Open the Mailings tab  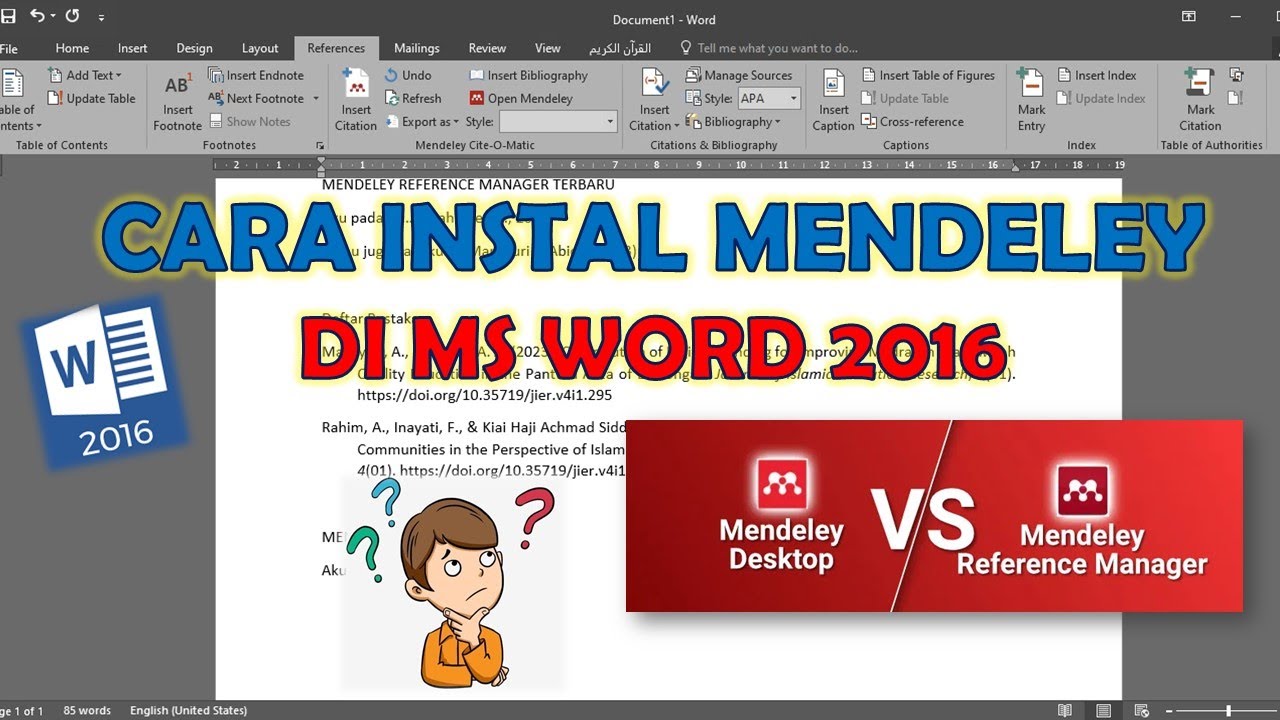click(x=416, y=48)
